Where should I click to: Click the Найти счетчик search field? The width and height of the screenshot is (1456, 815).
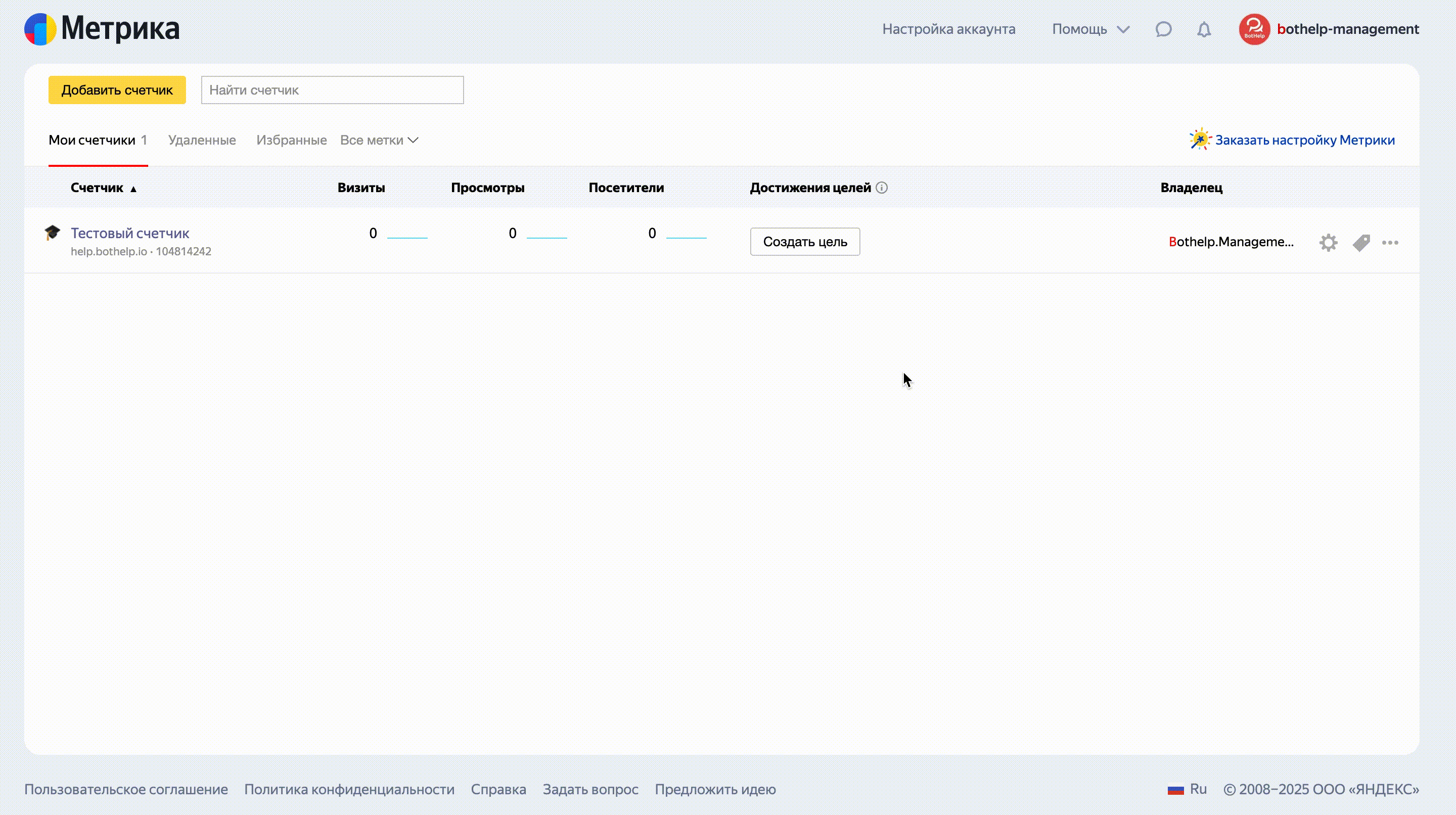click(x=332, y=90)
